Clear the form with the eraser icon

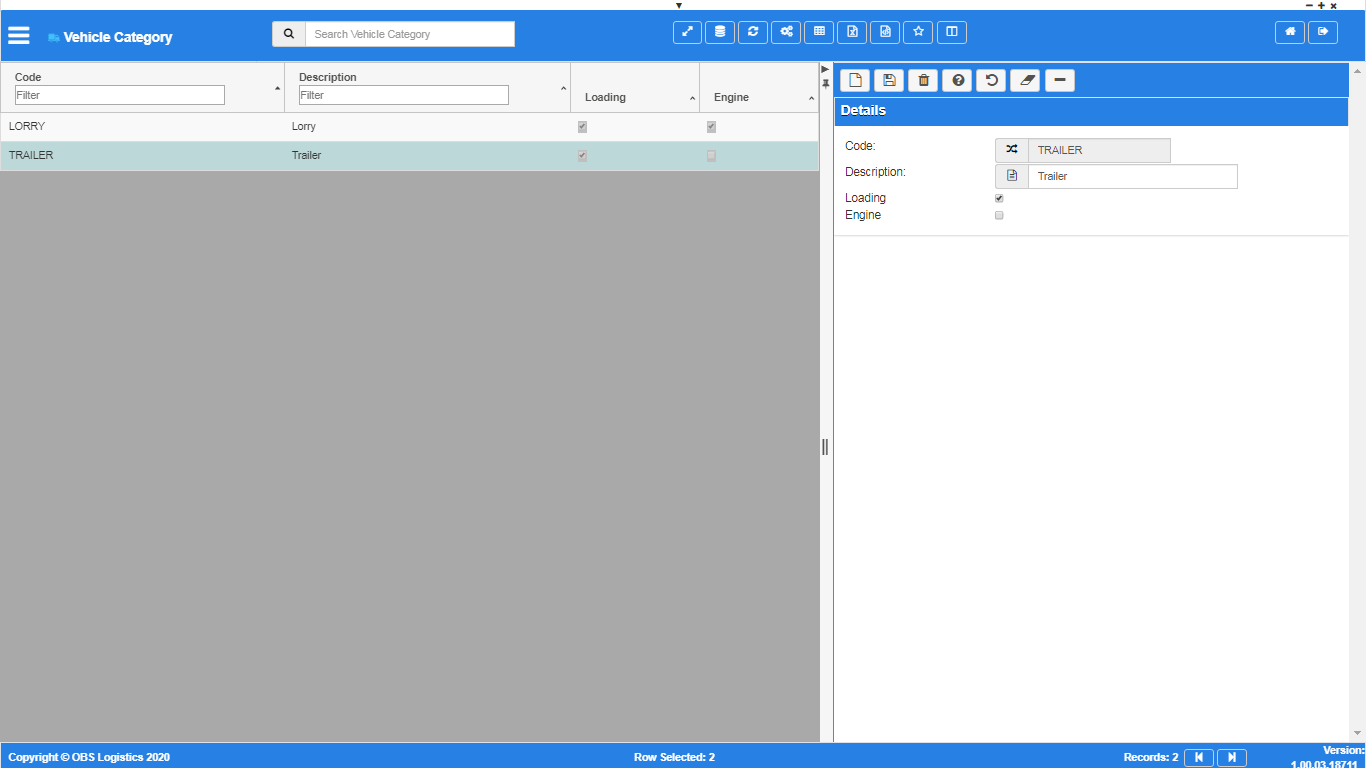click(1025, 80)
